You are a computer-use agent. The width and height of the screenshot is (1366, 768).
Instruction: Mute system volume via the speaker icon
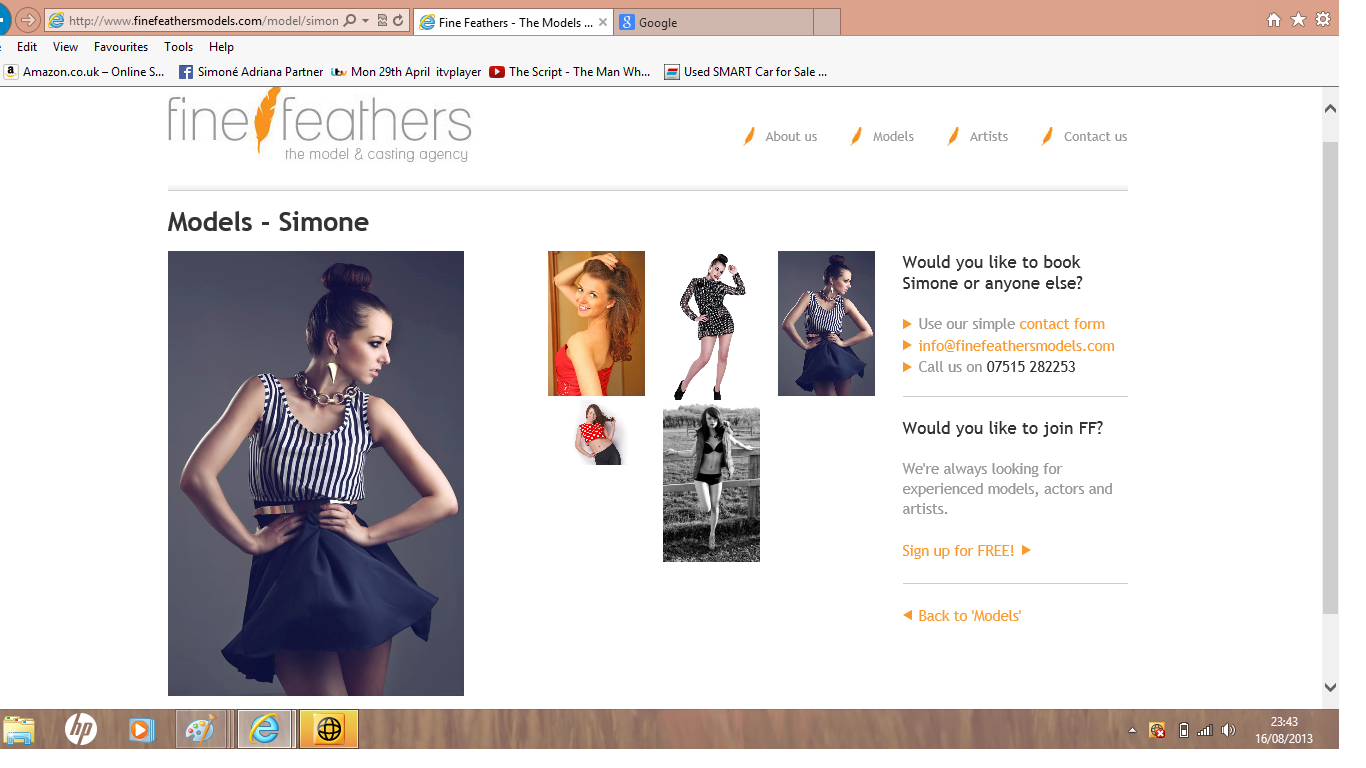pyautogui.click(x=1228, y=730)
